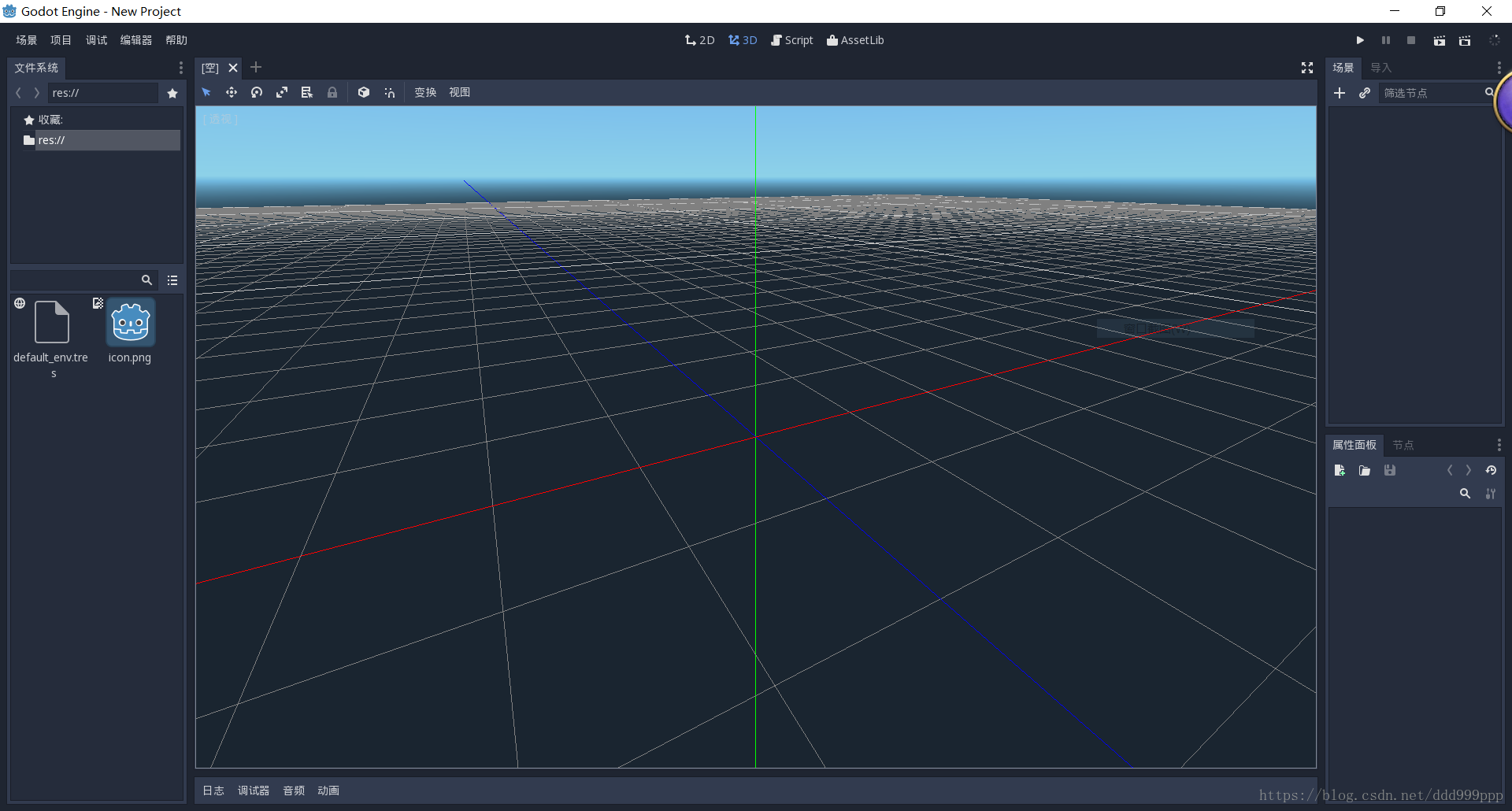This screenshot has height=811, width=1512.
Task: Open the 编辑器 editor menu
Action: (x=136, y=40)
